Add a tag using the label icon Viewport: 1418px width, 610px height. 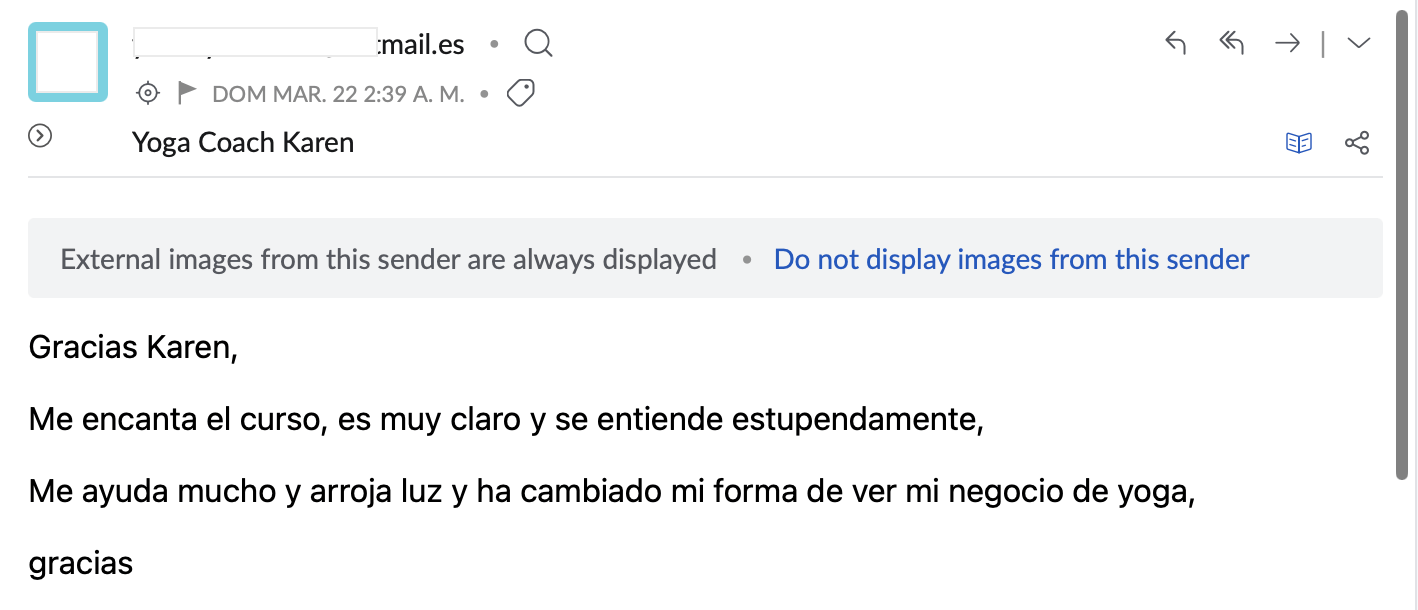[520, 94]
